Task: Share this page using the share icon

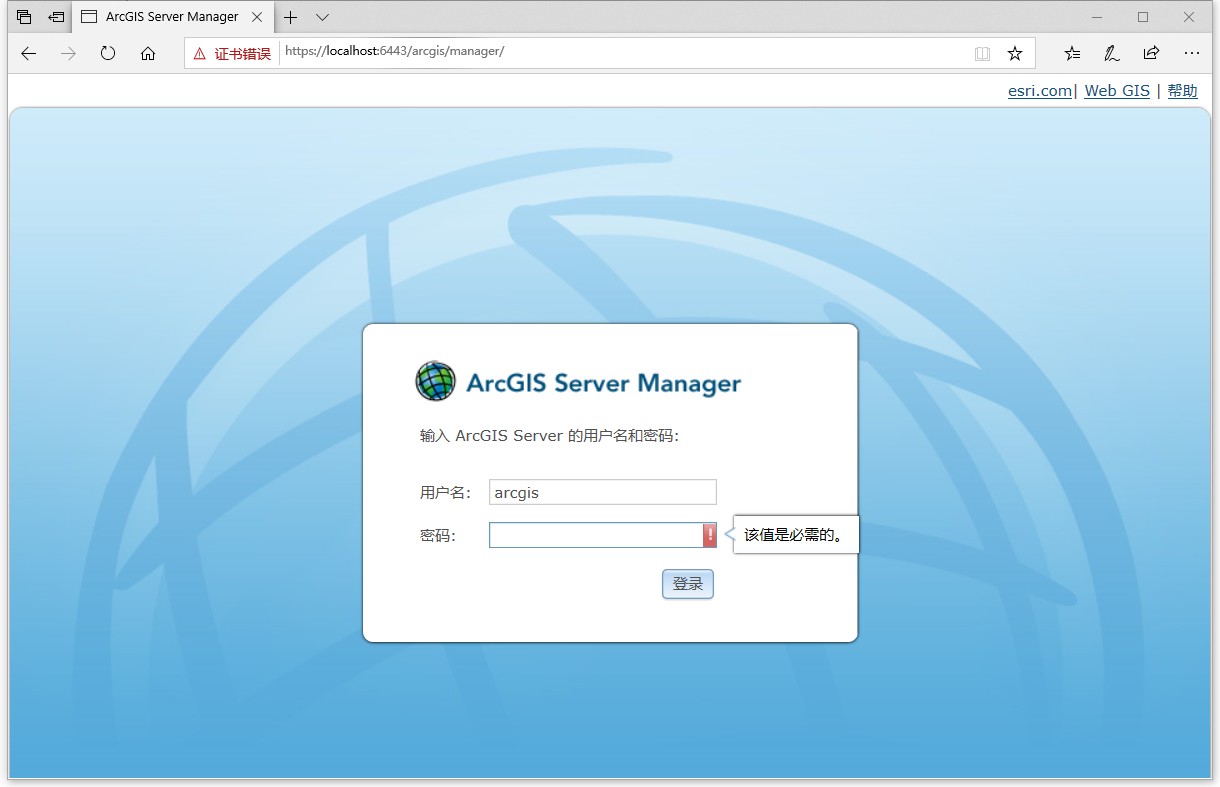Action: [1151, 53]
